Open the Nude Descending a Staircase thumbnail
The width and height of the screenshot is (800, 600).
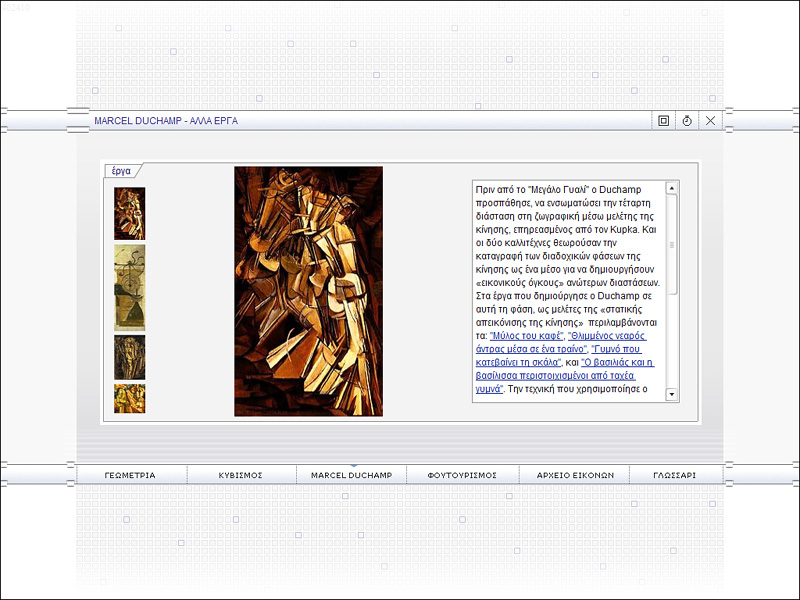pos(130,213)
